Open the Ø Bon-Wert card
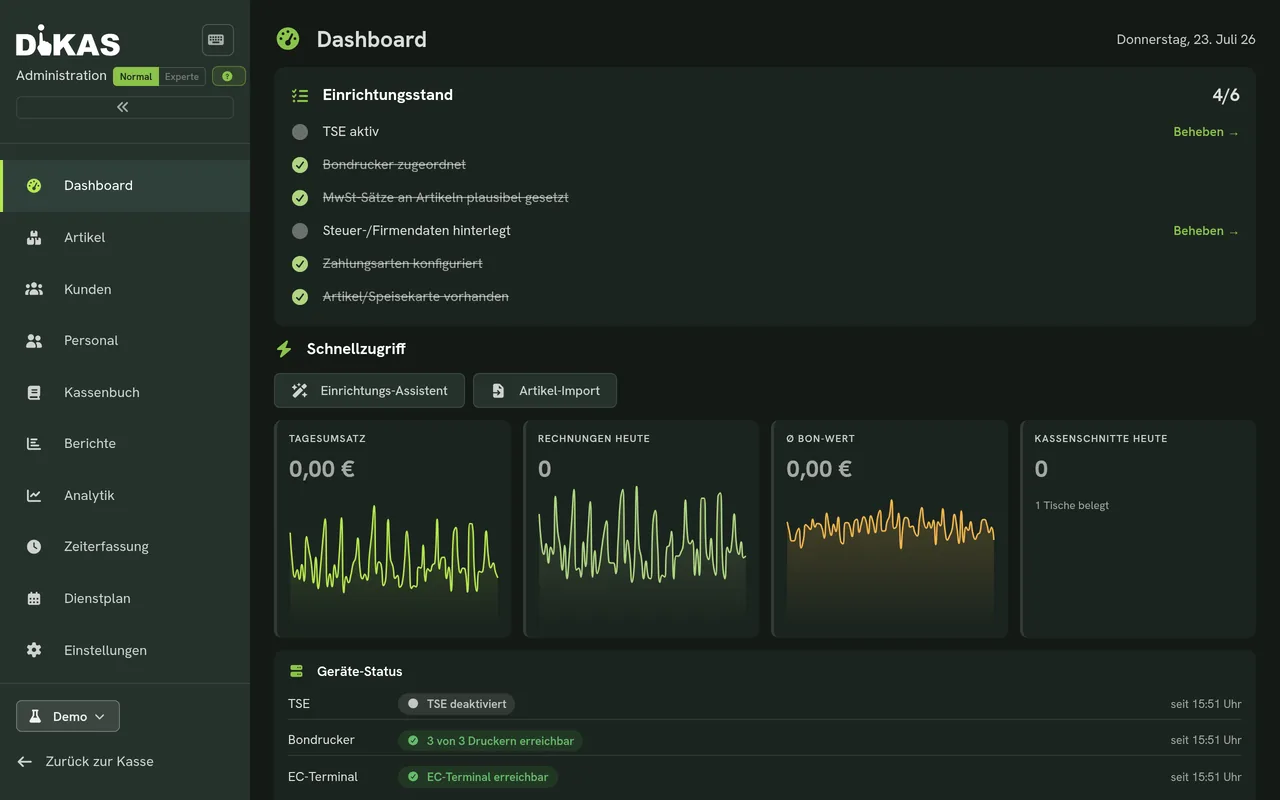This screenshot has width=1280, height=800. (890, 529)
